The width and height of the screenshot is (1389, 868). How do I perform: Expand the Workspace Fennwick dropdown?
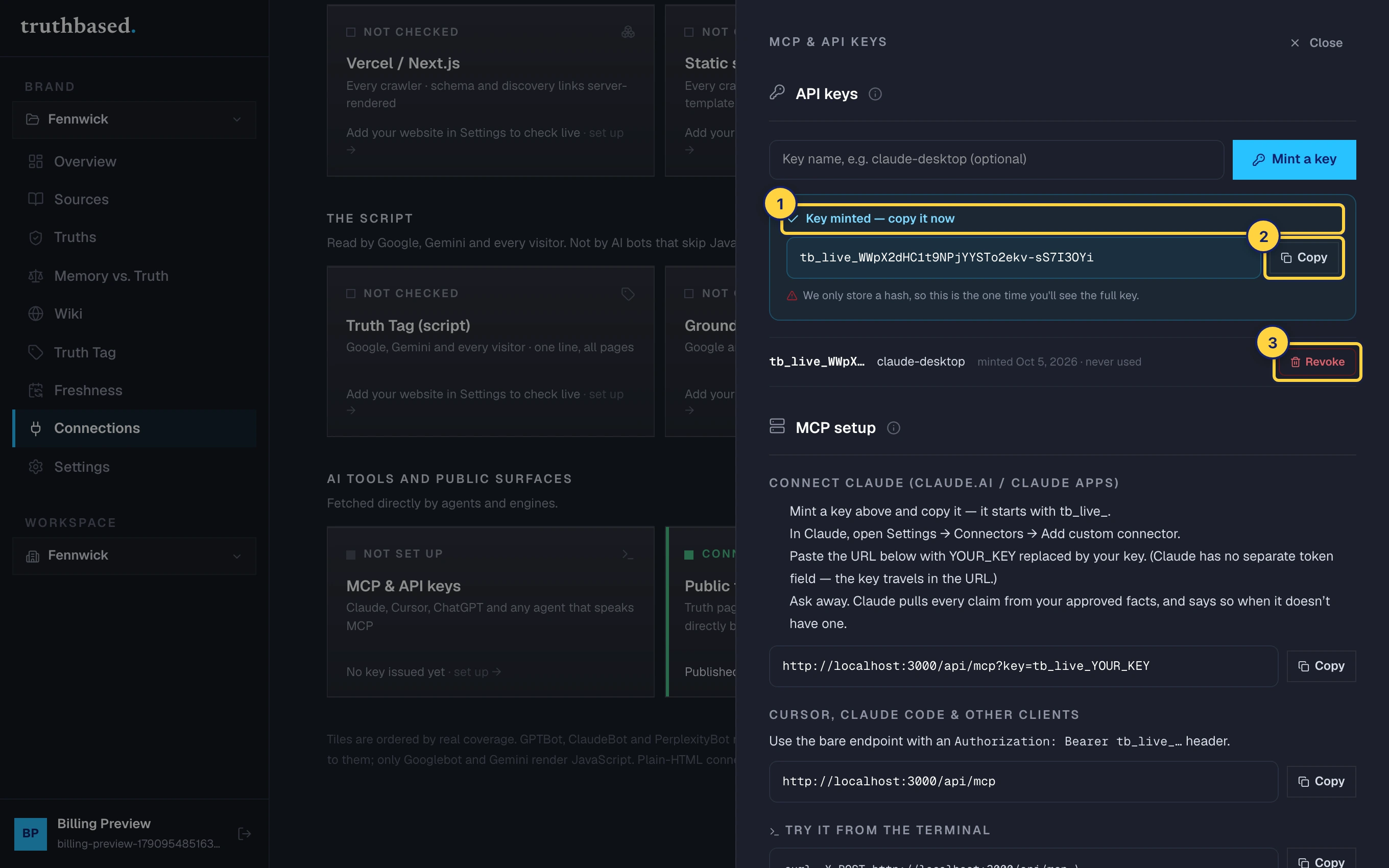tap(134, 556)
